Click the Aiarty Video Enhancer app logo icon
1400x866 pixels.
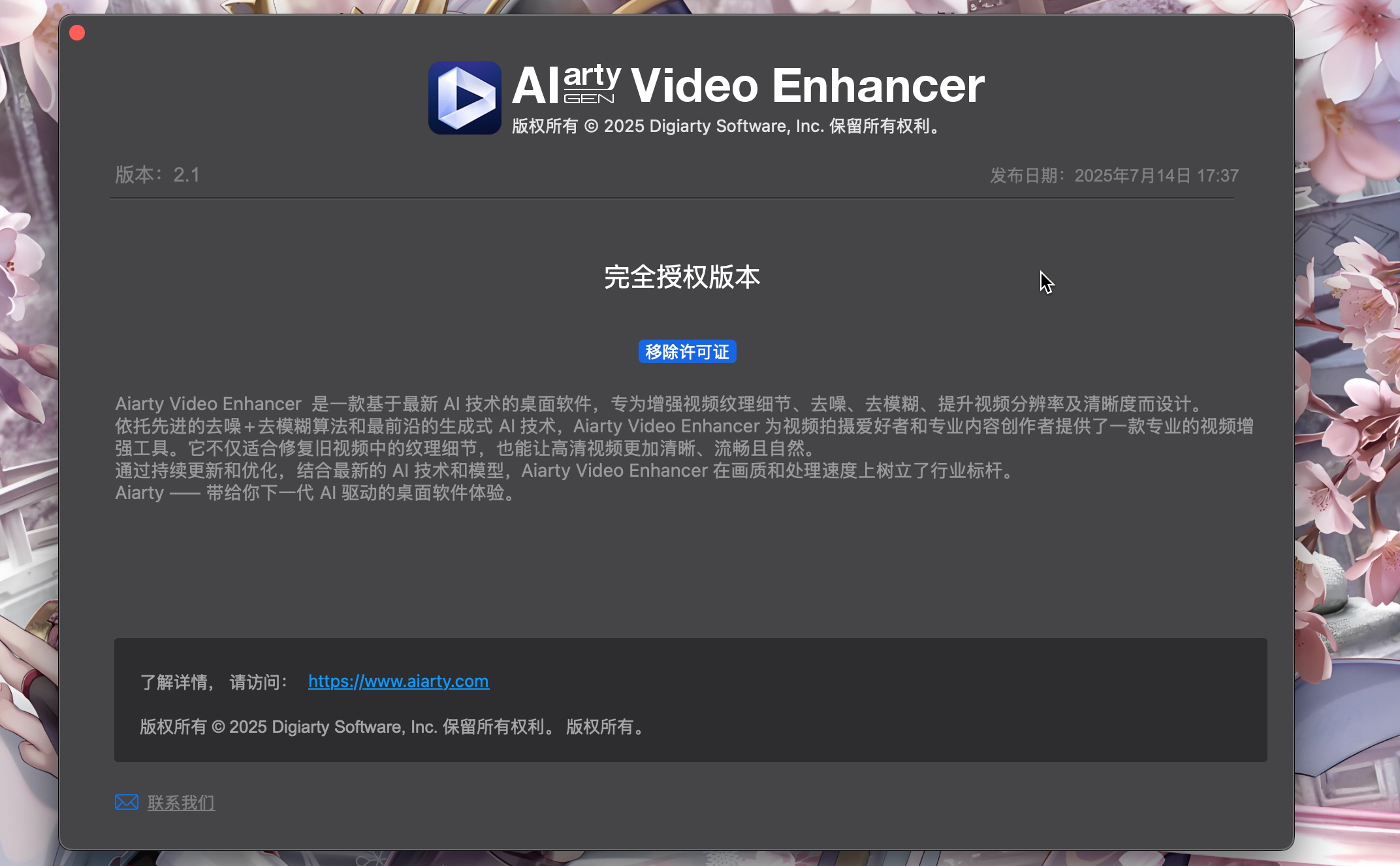coord(465,98)
